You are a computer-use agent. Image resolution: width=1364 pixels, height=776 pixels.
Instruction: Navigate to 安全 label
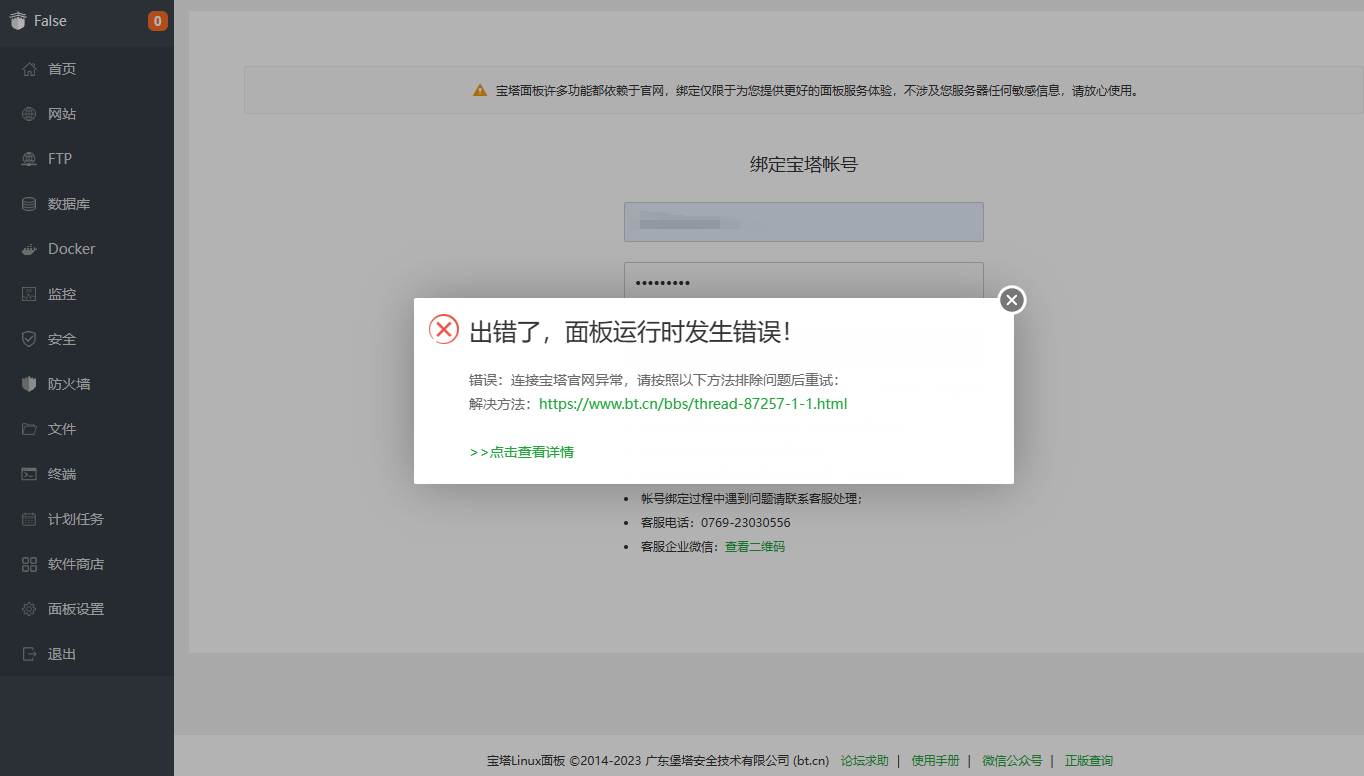point(62,339)
